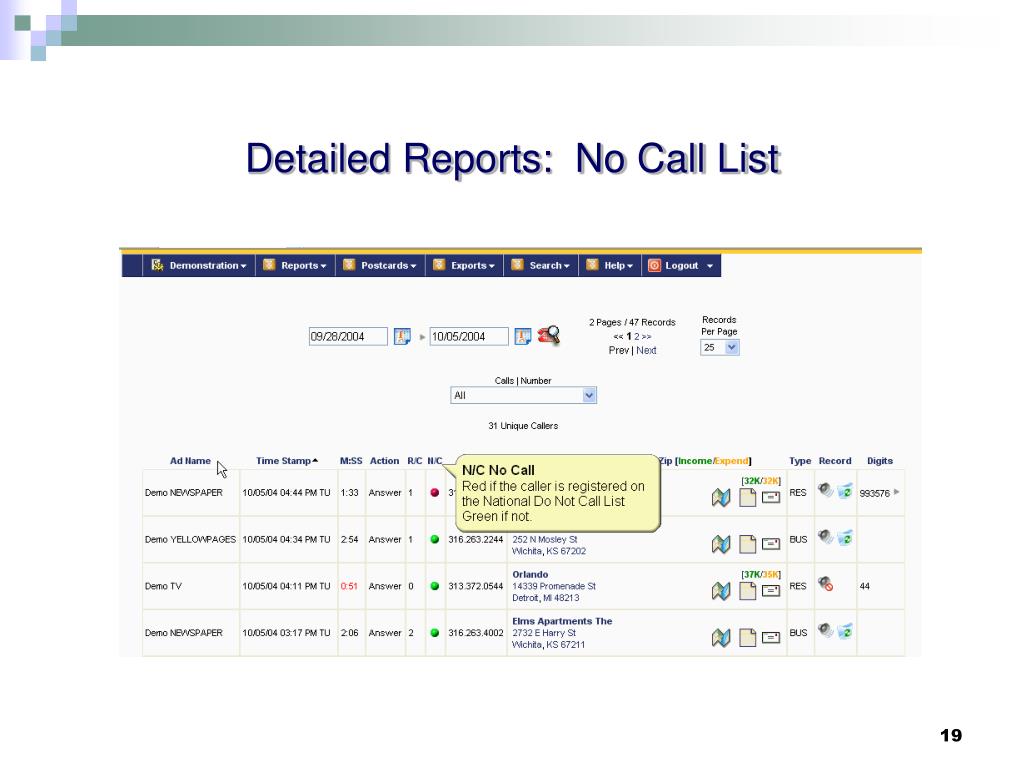Open the Records Per Page dropdown
Viewport: 1024px width, 768px height.
tap(720, 347)
